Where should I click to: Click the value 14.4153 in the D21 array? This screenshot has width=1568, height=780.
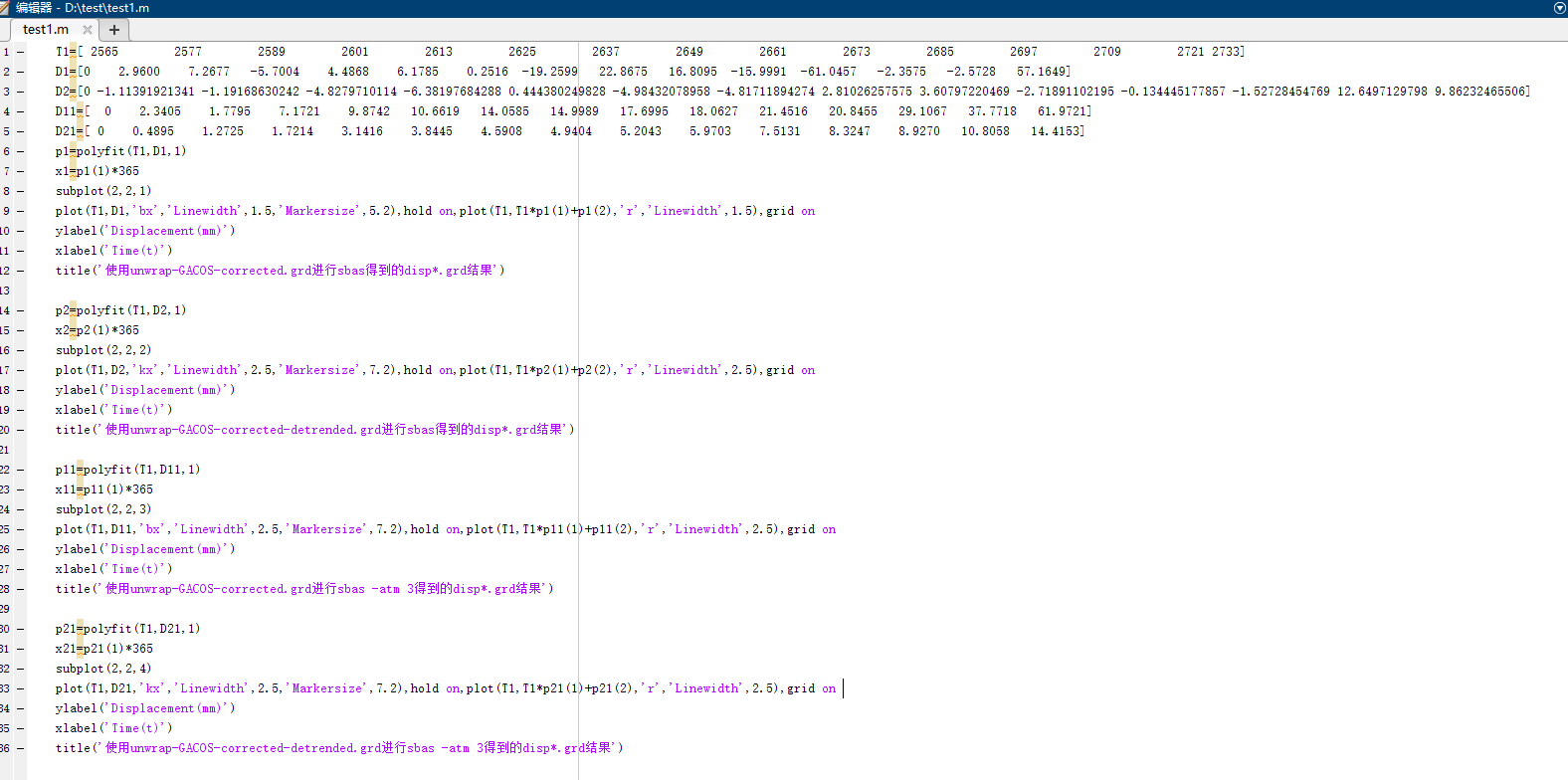1054,131
